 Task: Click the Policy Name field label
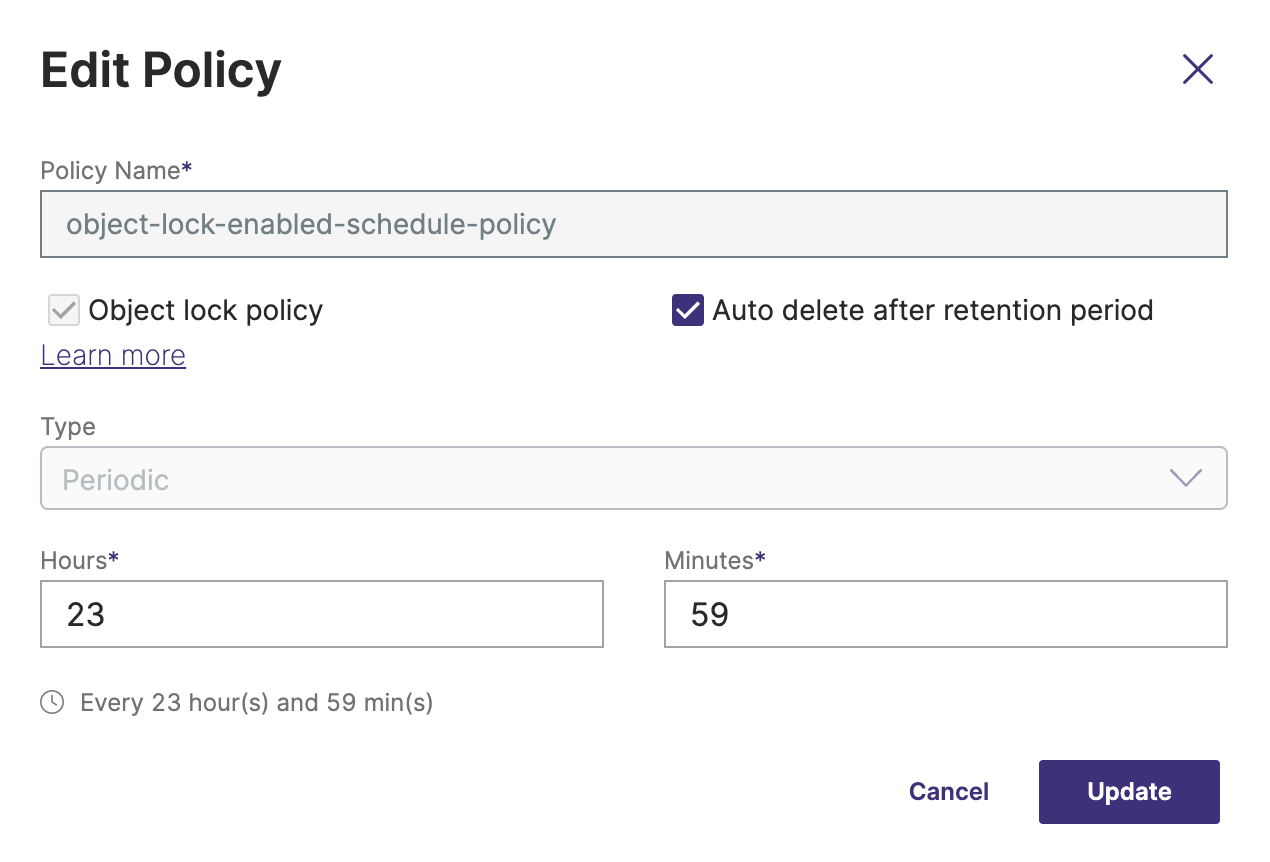tap(111, 171)
